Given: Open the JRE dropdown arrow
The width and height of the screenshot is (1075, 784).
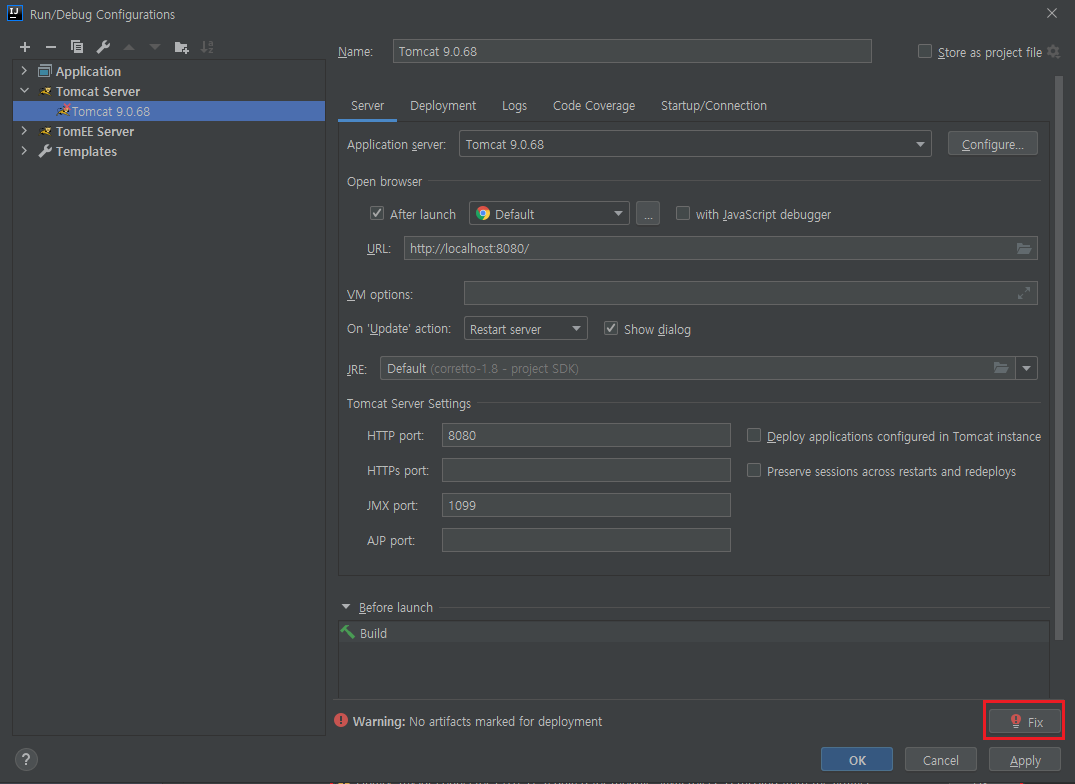Looking at the screenshot, I should 1026,368.
